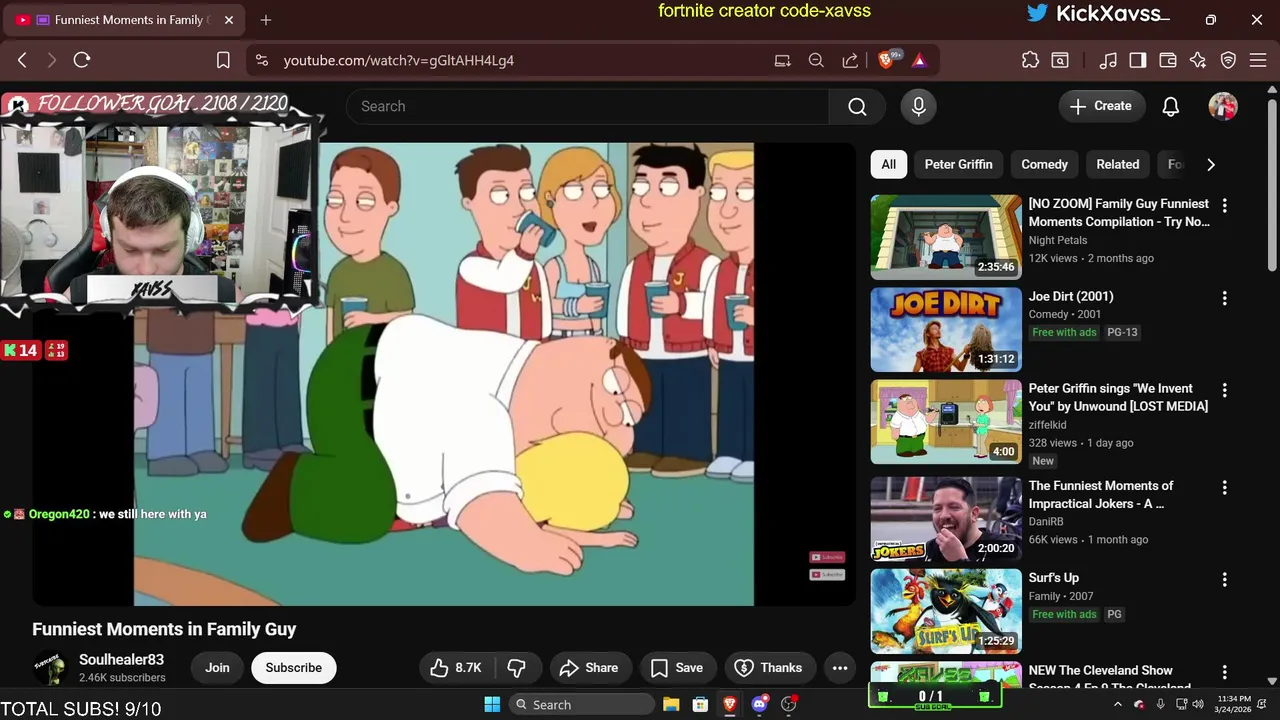This screenshot has width=1280, height=720.
Task: Like the video with the 8.7K thumbs up
Action: click(x=456, y=668)
